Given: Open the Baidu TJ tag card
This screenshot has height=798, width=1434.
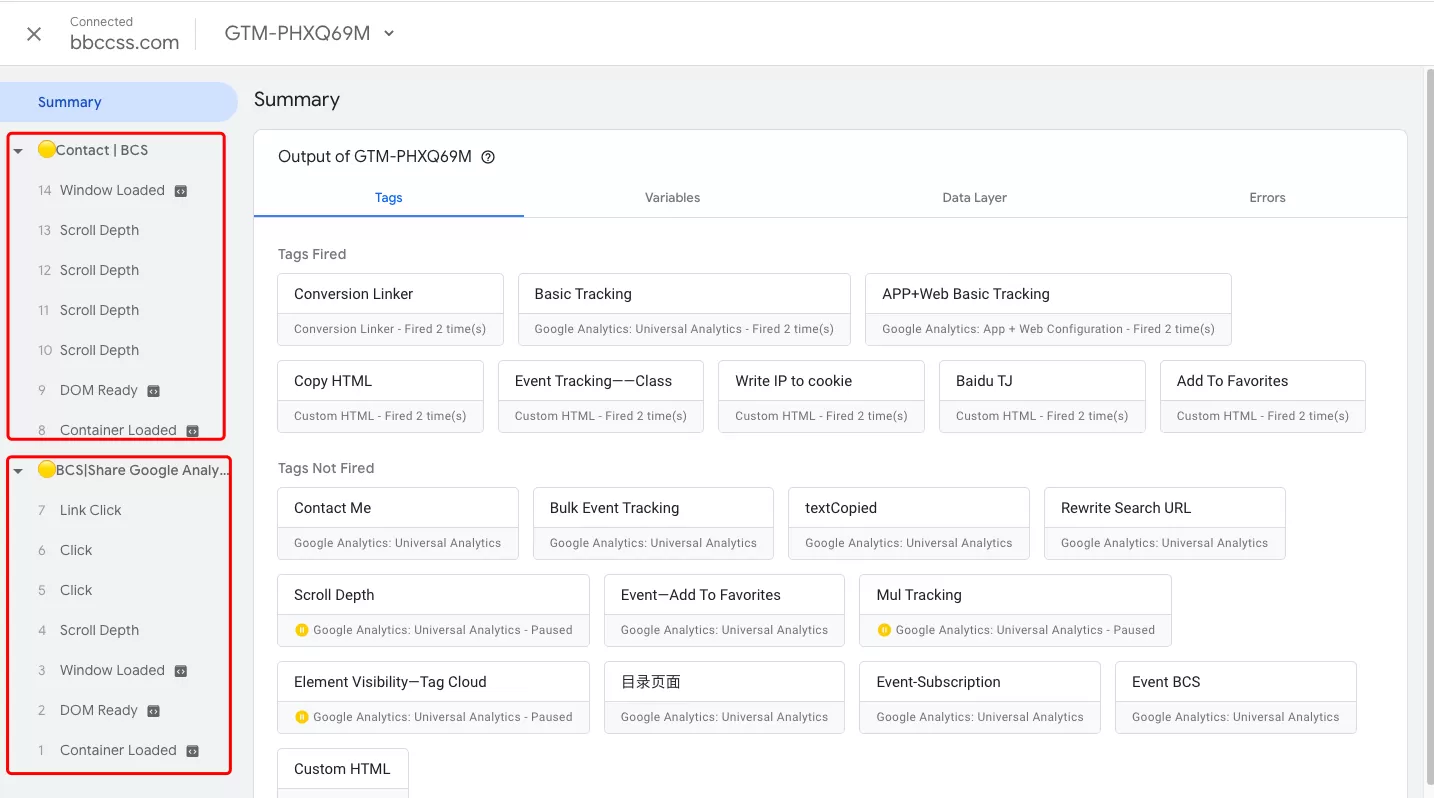Looking at the screenshot, I should pyautogui.click(x=1042, y=397).
